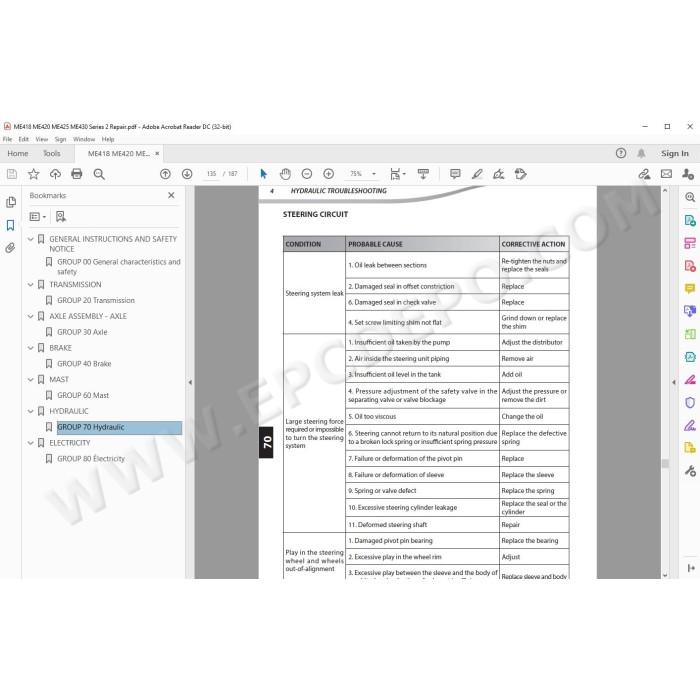Click the page number input field
Viewport: 700px width, 700px height.
point(212,174)
